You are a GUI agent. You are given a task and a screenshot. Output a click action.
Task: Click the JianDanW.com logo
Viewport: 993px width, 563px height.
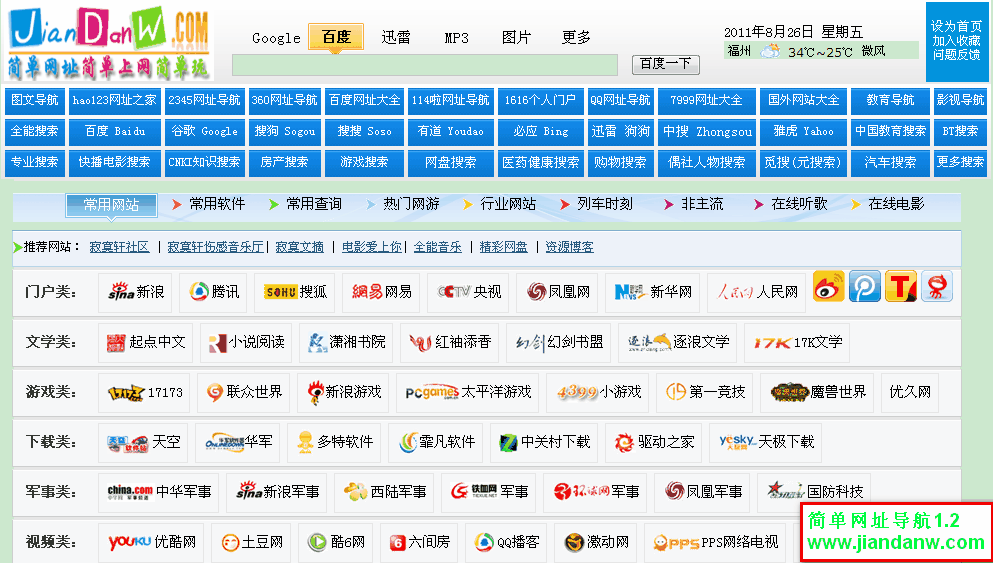tap(109, 42)
